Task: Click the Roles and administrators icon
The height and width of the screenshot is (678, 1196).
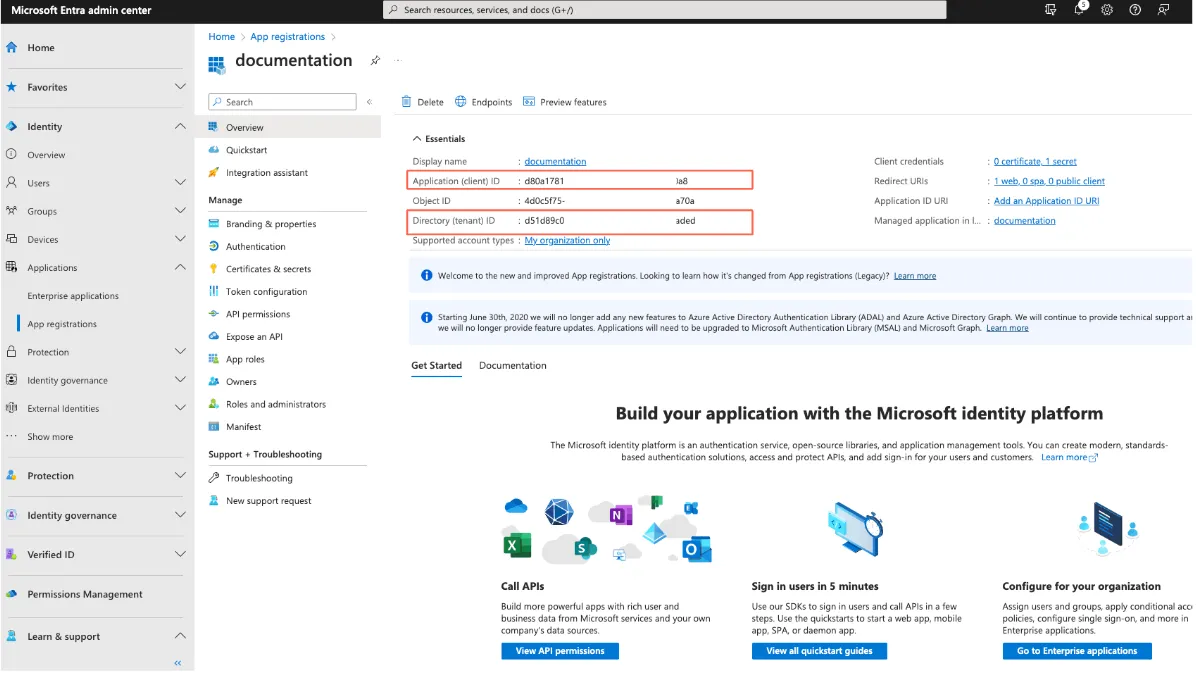Action: point(214,404)
